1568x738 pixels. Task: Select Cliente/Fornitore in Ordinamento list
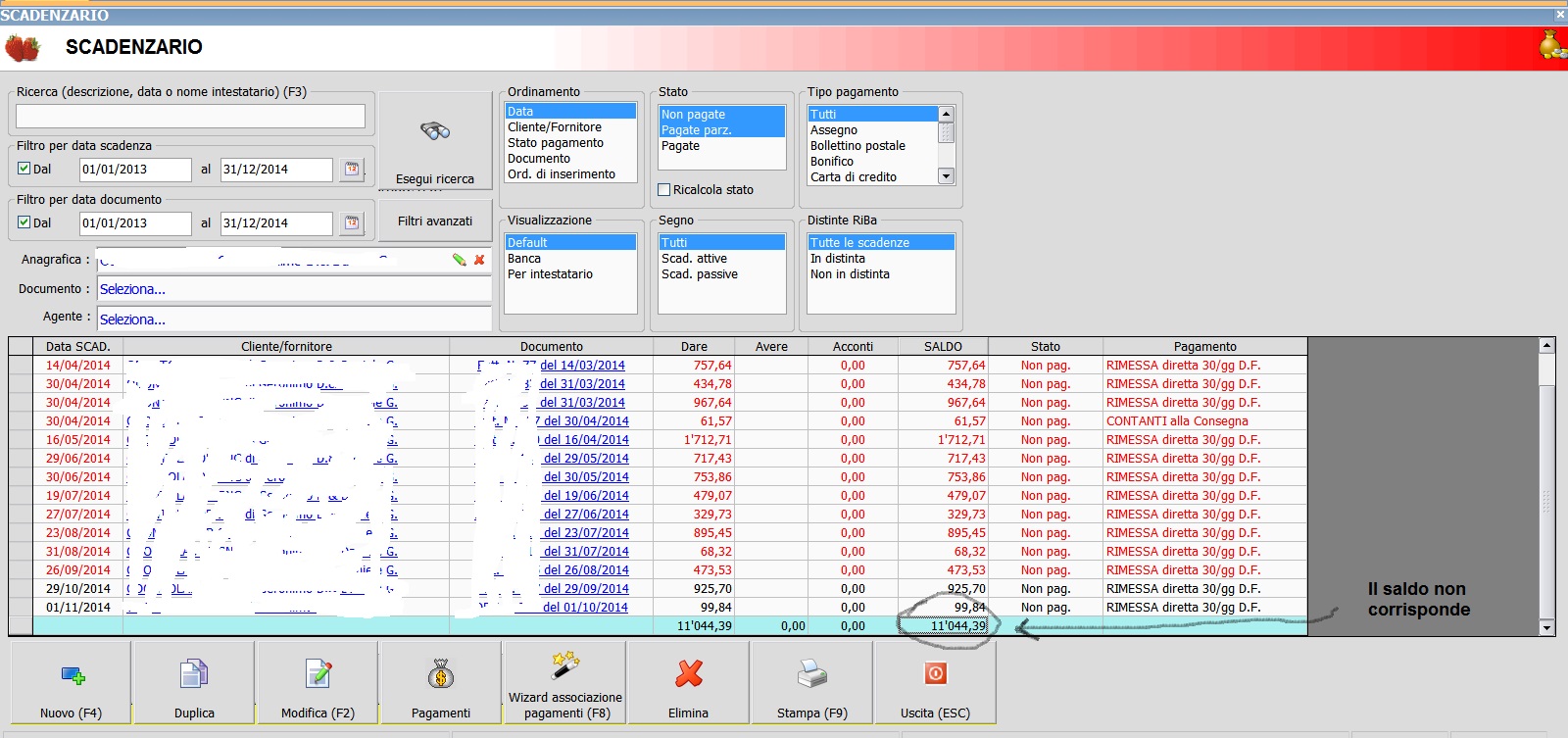click(x=555, y=127)
